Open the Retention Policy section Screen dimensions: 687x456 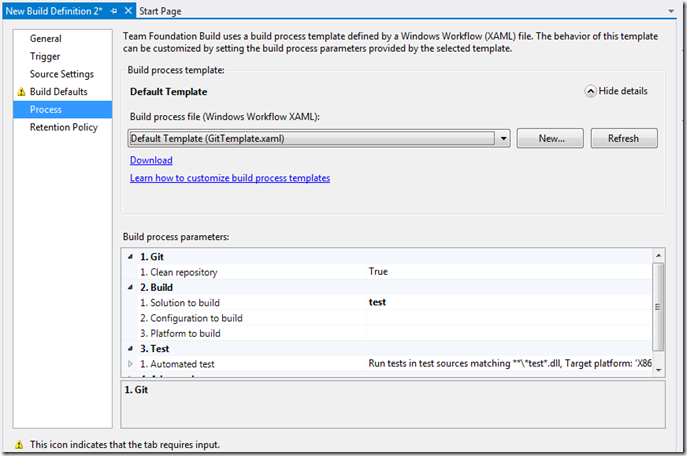coord(64,127)
